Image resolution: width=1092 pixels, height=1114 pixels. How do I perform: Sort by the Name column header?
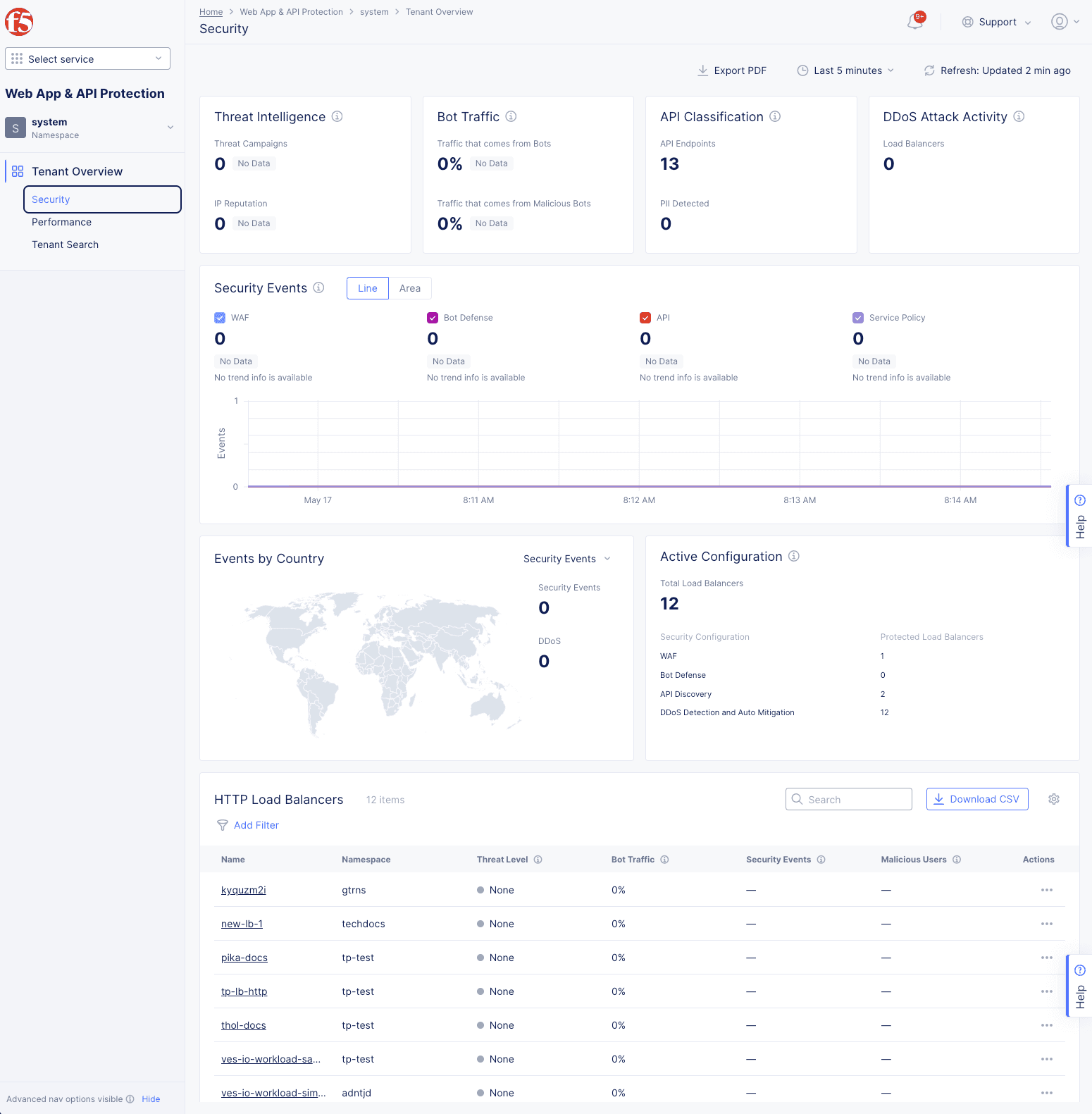[233, 860]
